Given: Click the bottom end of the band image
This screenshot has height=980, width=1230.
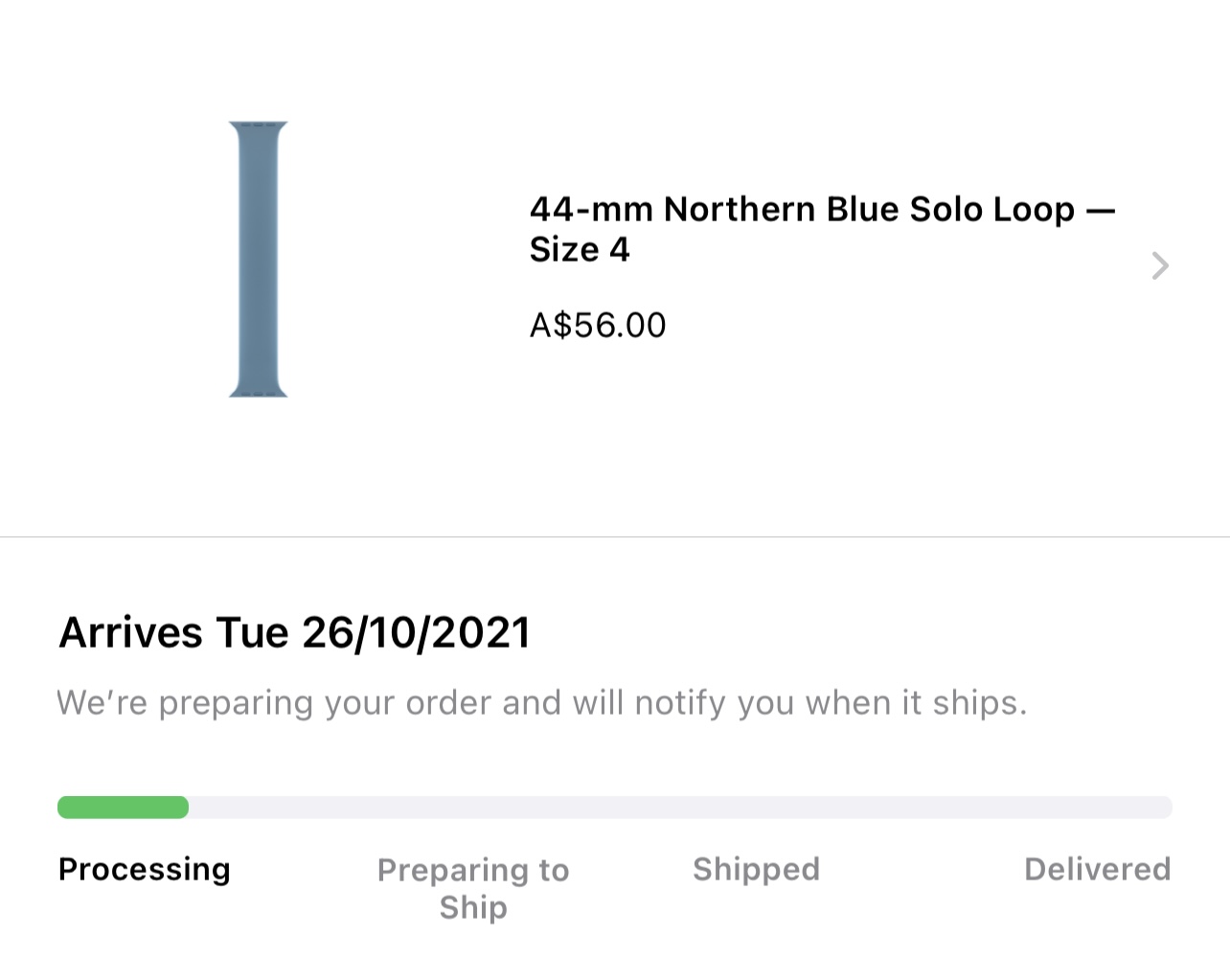Looking at the screenshot, I should coord(259,389).
